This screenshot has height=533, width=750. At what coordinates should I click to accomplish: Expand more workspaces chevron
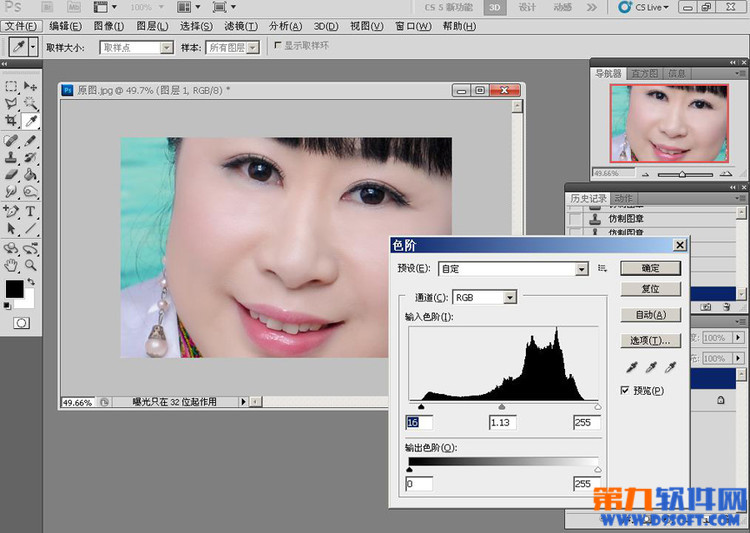(592, 7)
